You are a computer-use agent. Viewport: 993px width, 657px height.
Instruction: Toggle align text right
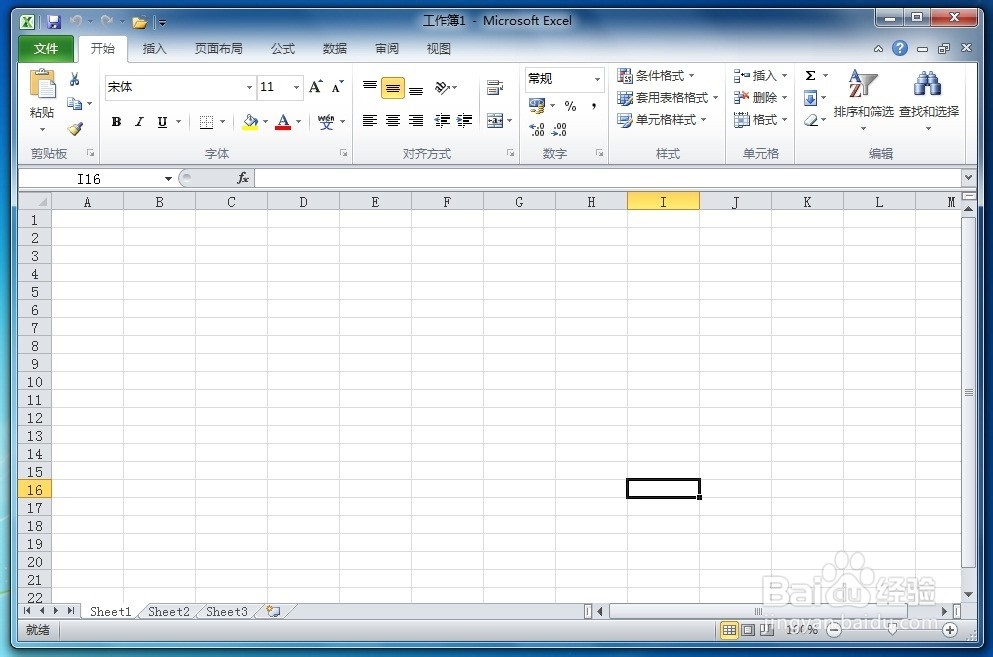coord(416,120)
